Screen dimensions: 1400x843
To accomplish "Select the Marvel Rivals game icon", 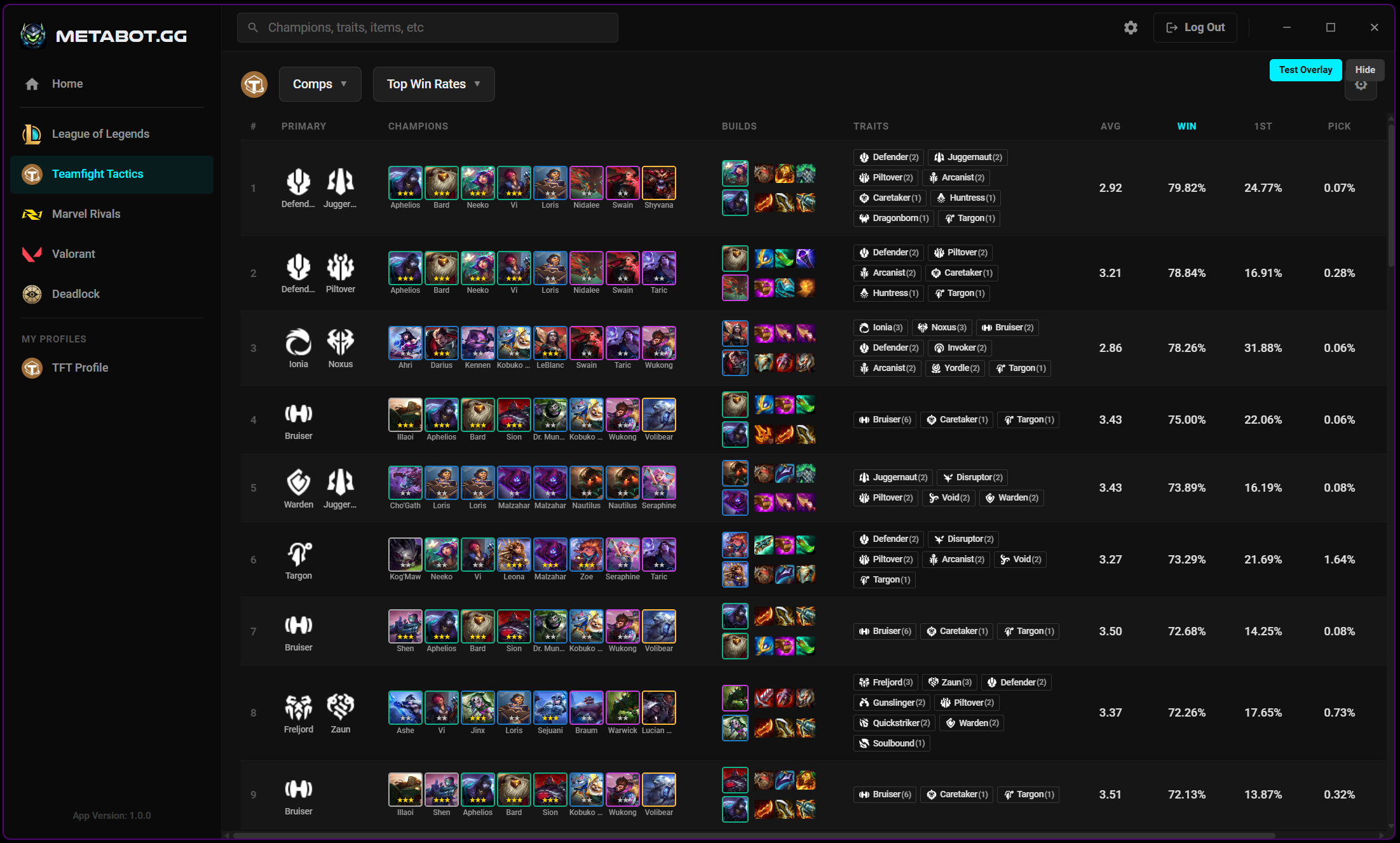I will click(x=32, y=214).
